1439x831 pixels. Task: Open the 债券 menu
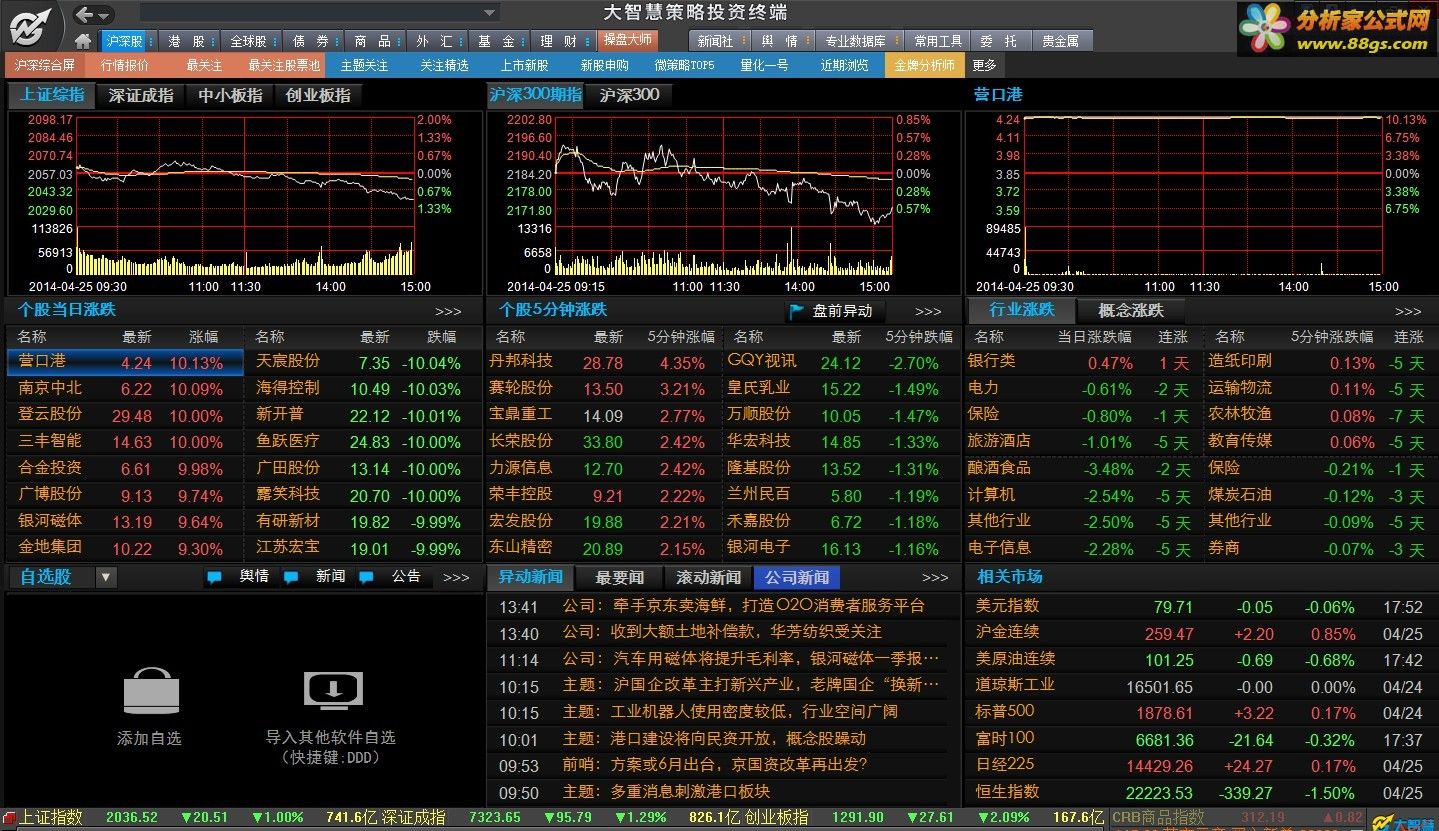pyautogui.click(x=311, y=41)
